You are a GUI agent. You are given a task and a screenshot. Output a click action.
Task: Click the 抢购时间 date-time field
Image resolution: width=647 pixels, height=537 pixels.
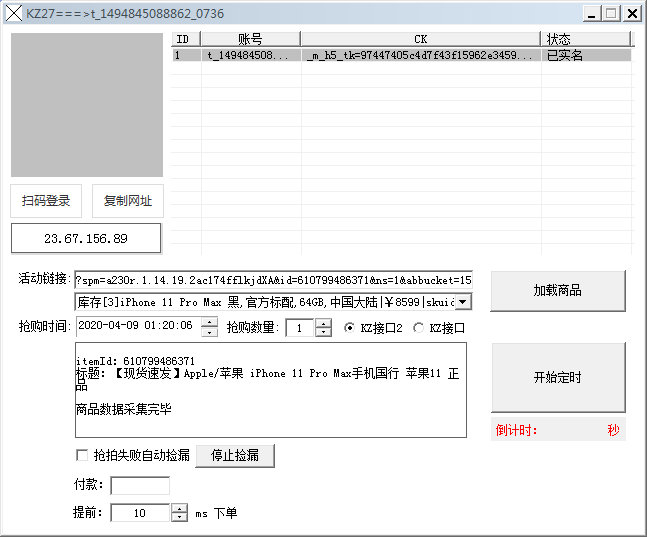click(138, 326)
